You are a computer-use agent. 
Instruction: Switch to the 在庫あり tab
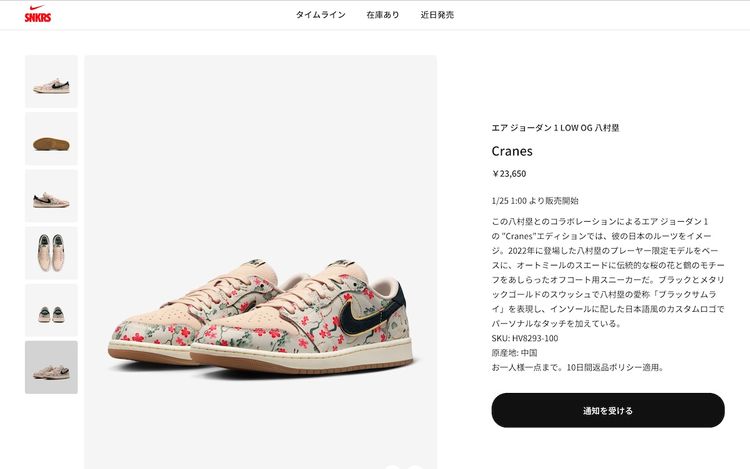(x=383, y=15)
